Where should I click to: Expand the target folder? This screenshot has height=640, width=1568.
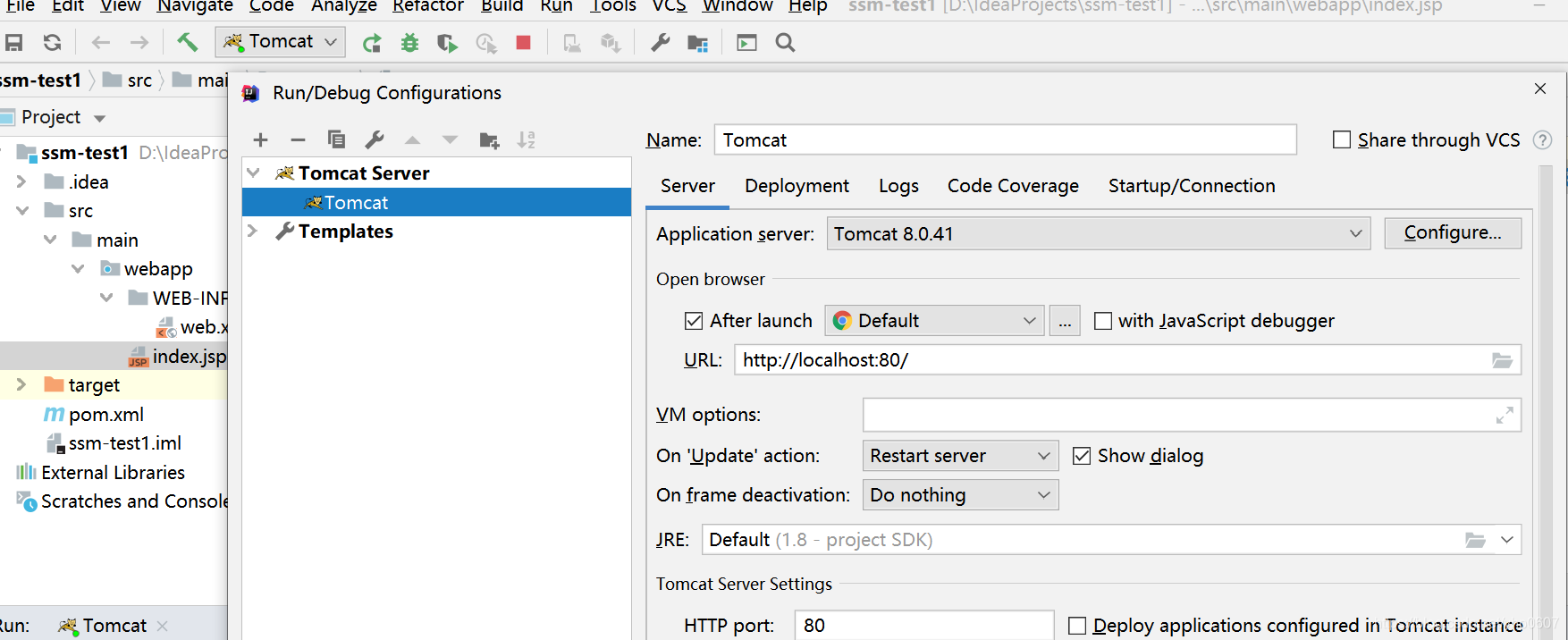pyautogui.click(x=21, y=384)
